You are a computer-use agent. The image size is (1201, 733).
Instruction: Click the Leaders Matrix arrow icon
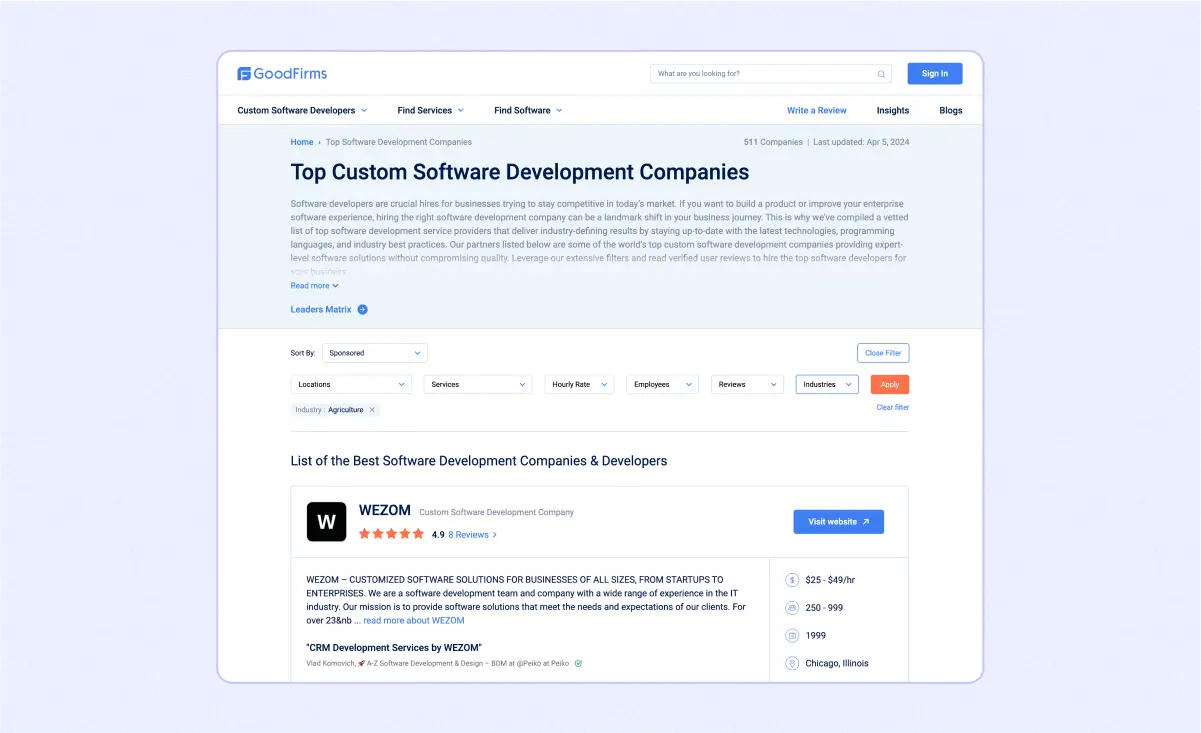[362, 310]
